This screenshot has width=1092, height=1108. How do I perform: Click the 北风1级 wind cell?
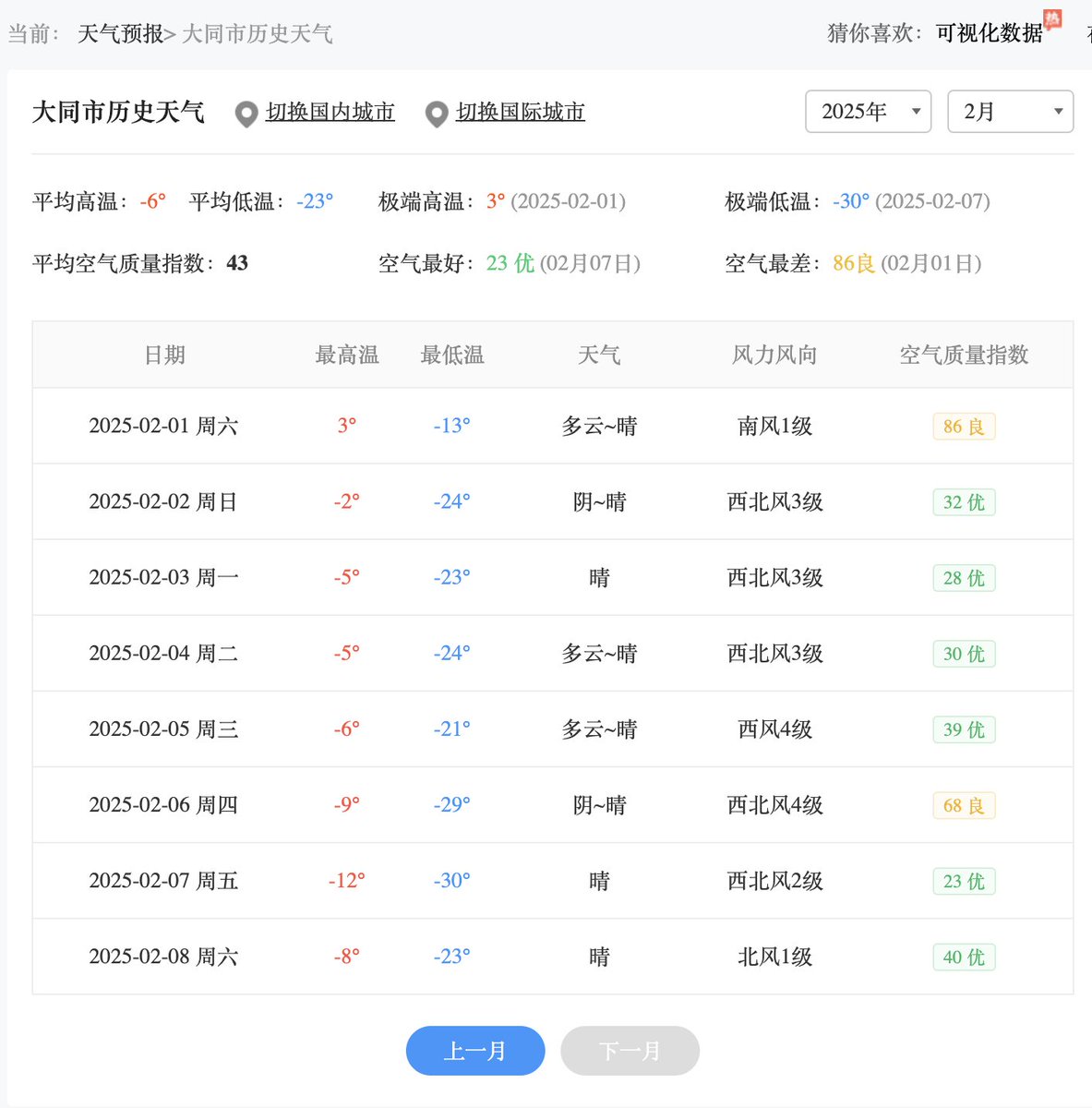[x=774, y=956]
